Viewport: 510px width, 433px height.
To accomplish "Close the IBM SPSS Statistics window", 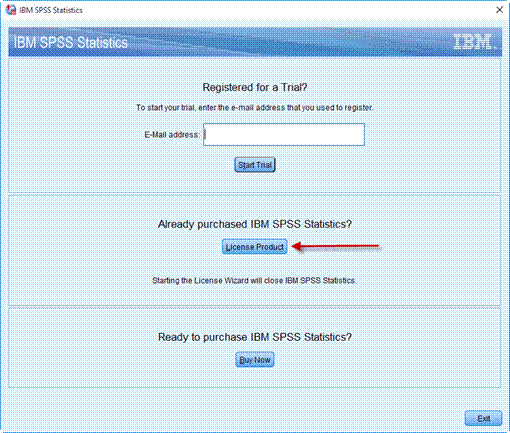I will coord(499,10).
